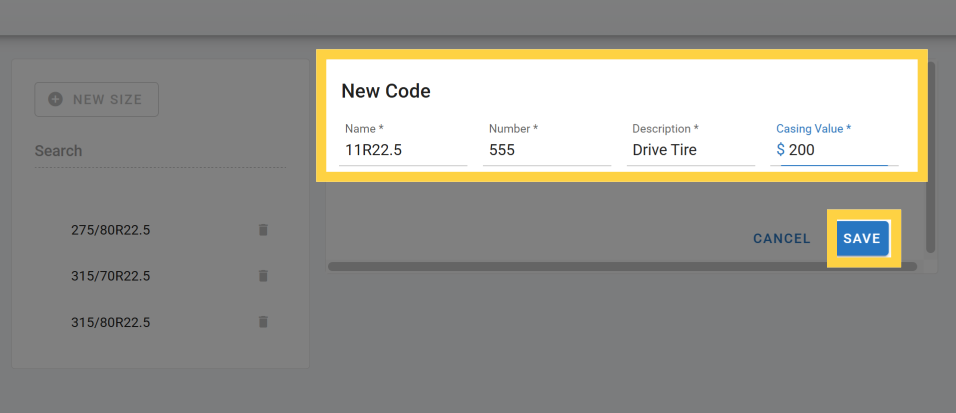
Task: Click the Casing Value label text
Action: coord(813,129)
